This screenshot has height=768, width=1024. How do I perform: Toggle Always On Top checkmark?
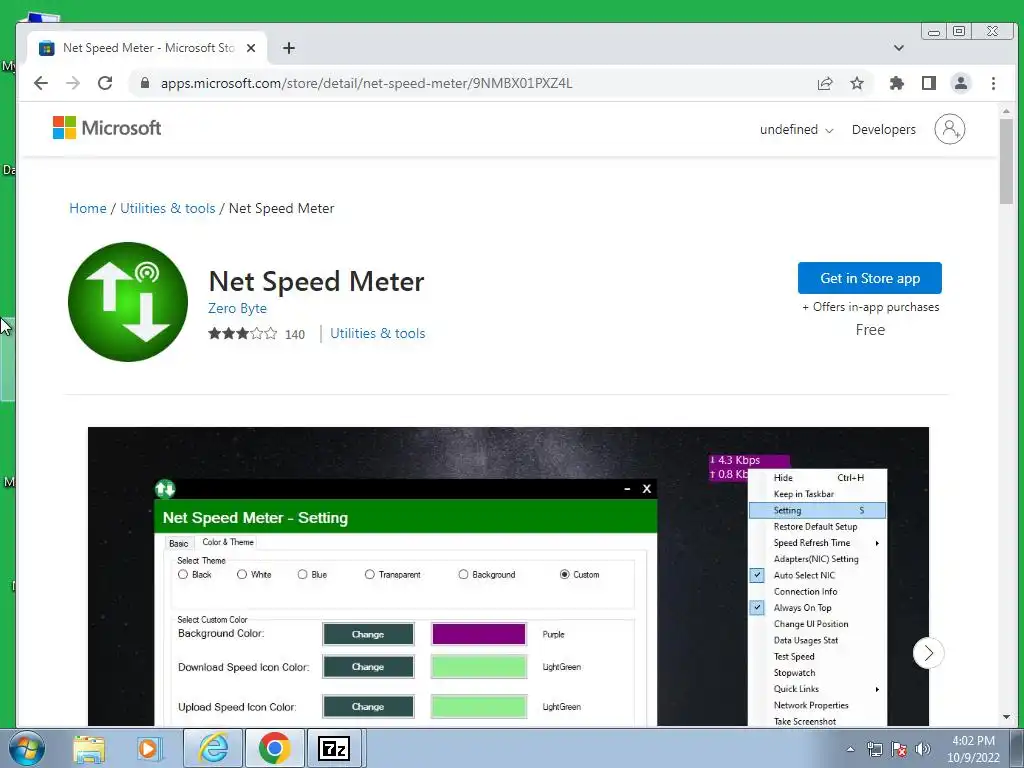757,607
